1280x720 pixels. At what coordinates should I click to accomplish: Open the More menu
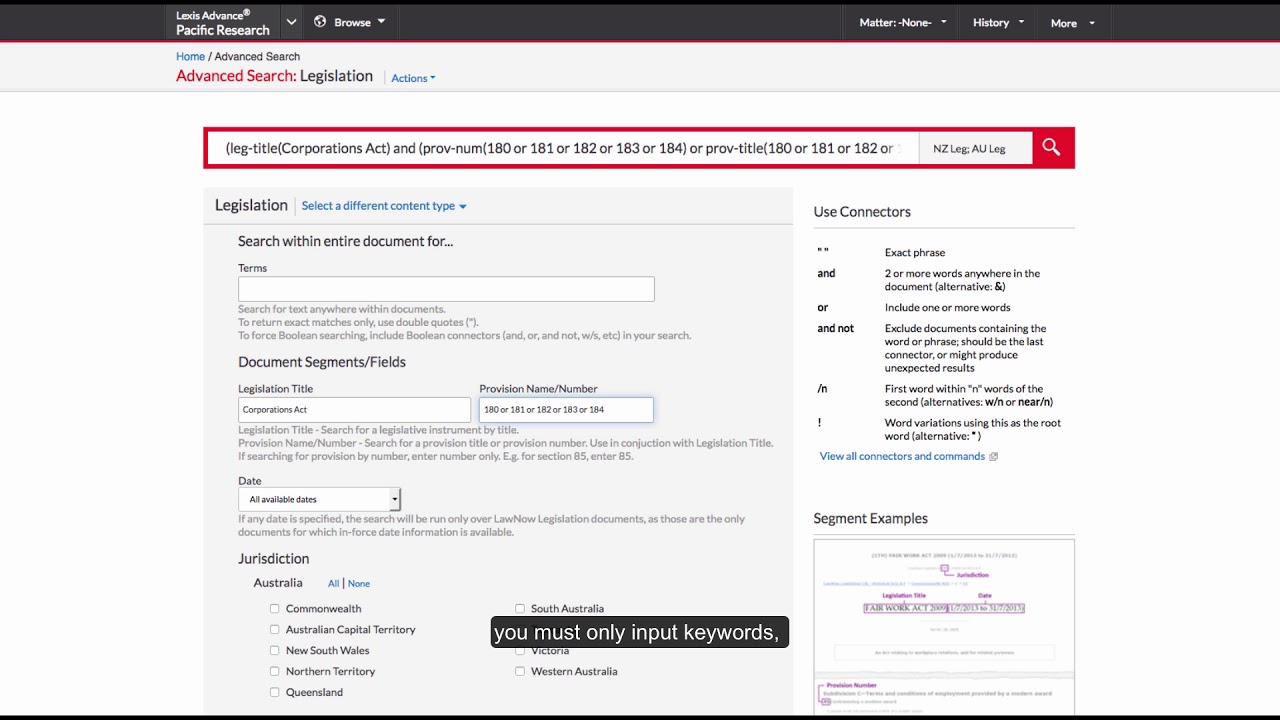pos(1072,23)
